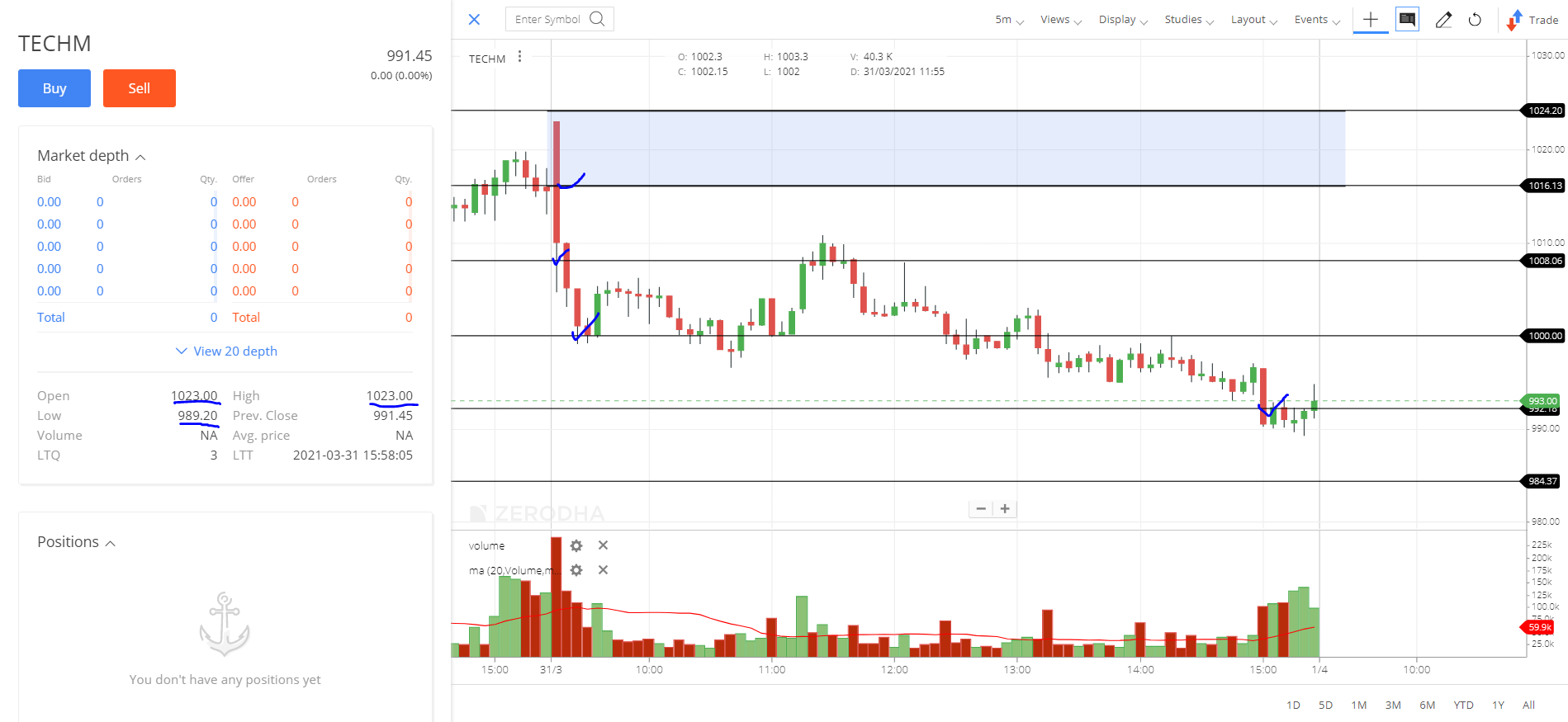Click the refresh chart icon
Viewport: 1568px width, 722px height.
(1475, 20)
